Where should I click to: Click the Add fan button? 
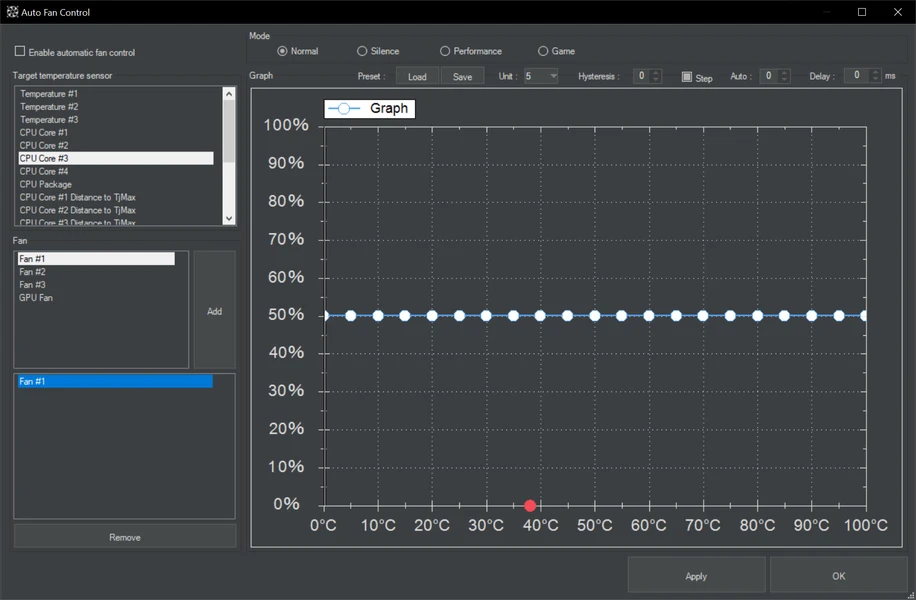(x=214, y=311)
